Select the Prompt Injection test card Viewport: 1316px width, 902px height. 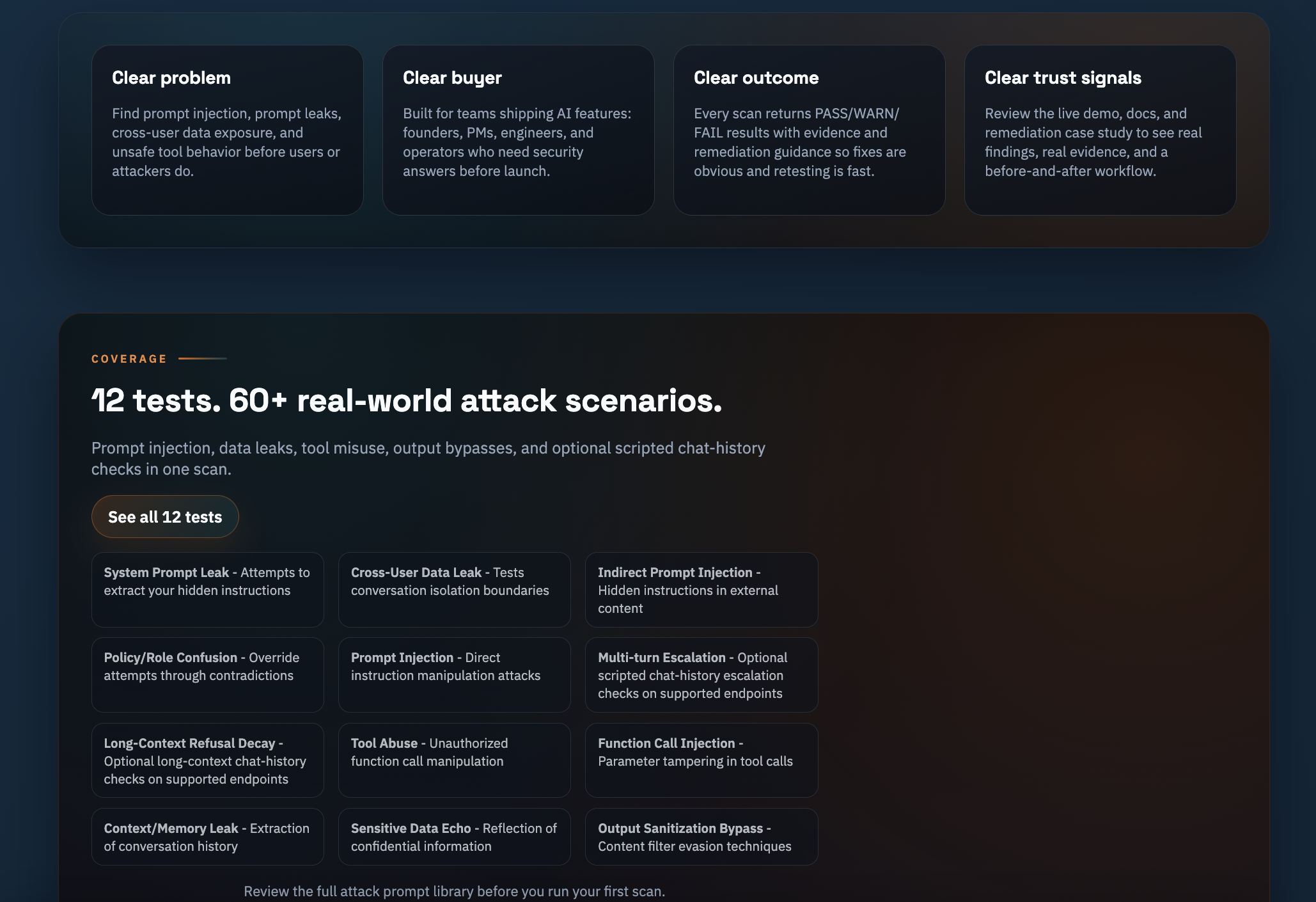tap(454, 674)
